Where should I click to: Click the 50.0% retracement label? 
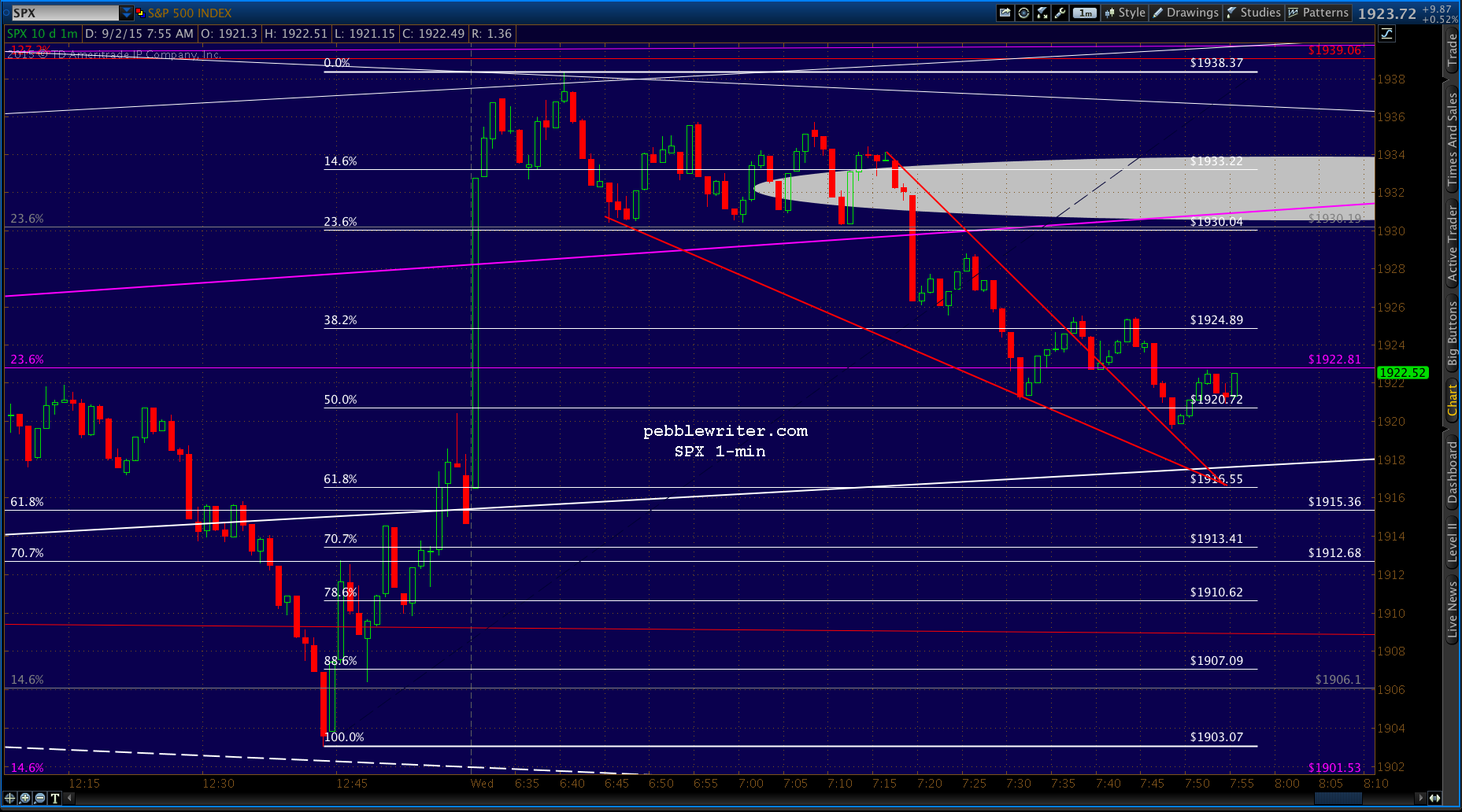340,400
